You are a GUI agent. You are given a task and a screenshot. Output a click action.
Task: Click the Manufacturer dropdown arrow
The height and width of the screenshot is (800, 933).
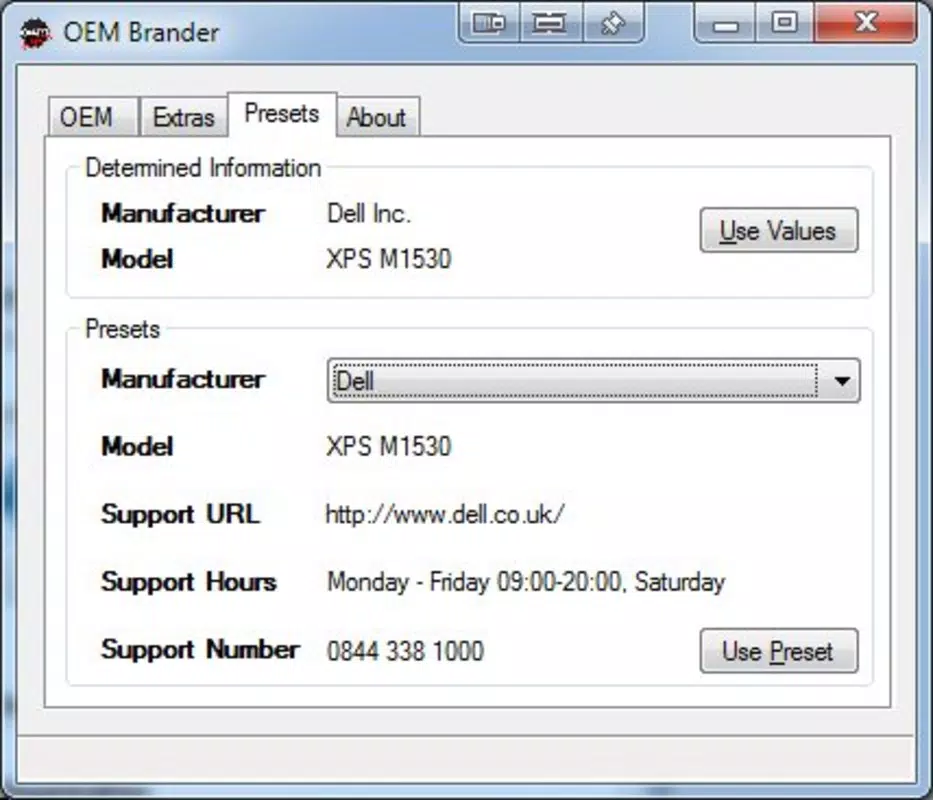click(x=841, y=381)
